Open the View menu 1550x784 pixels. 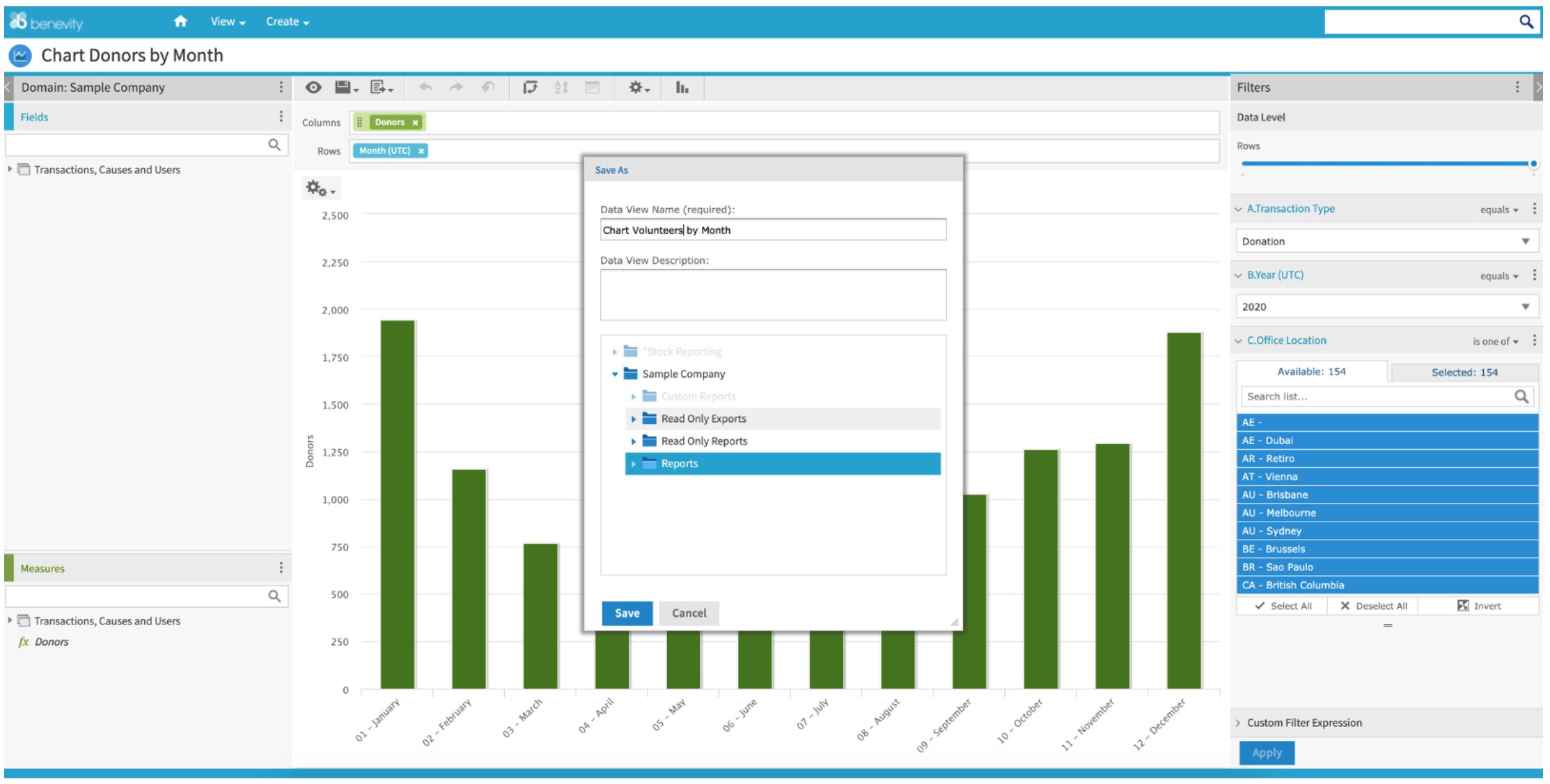coord(228,22)
